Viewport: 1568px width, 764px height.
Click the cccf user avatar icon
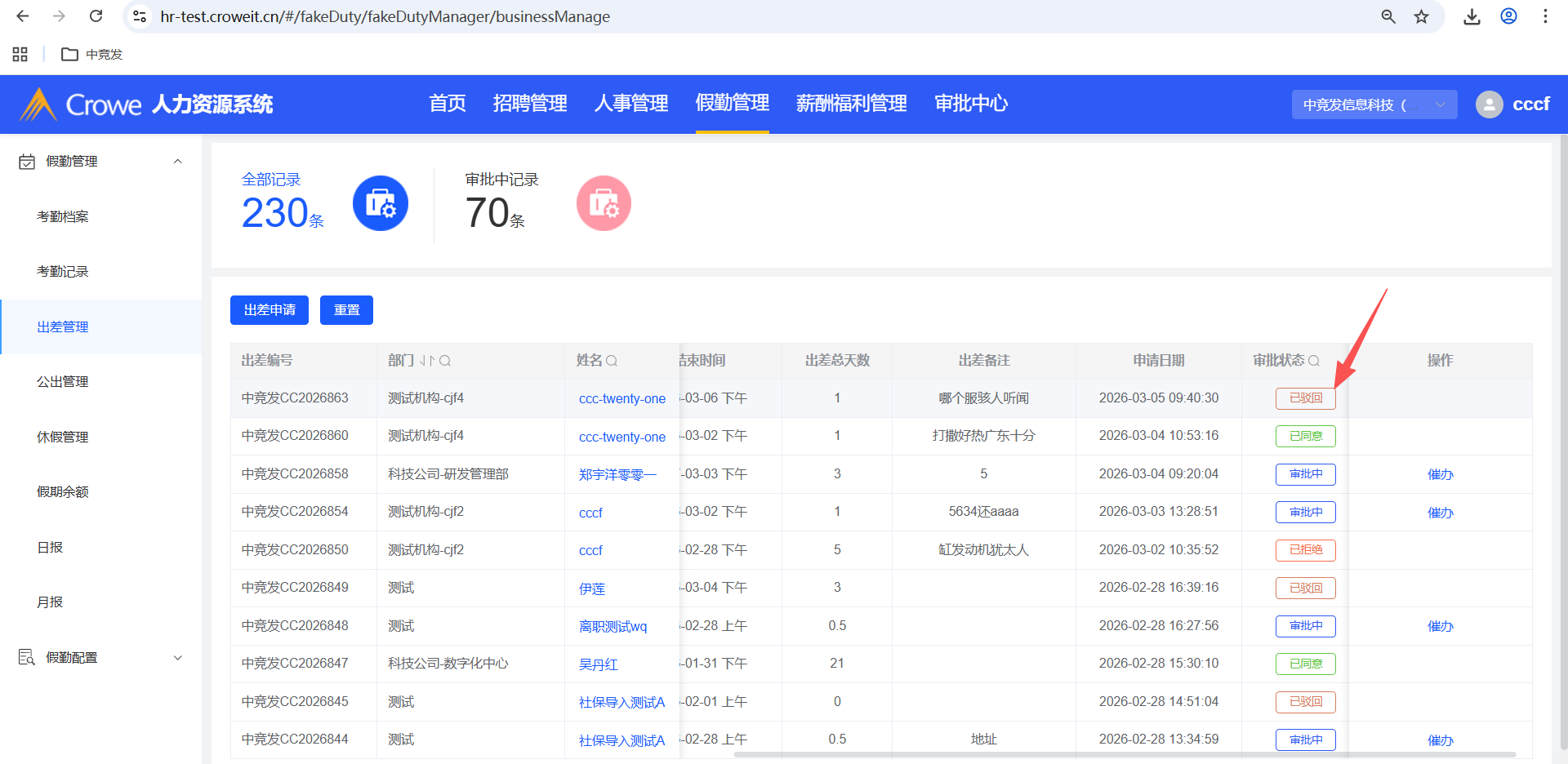click(1489, 104)
